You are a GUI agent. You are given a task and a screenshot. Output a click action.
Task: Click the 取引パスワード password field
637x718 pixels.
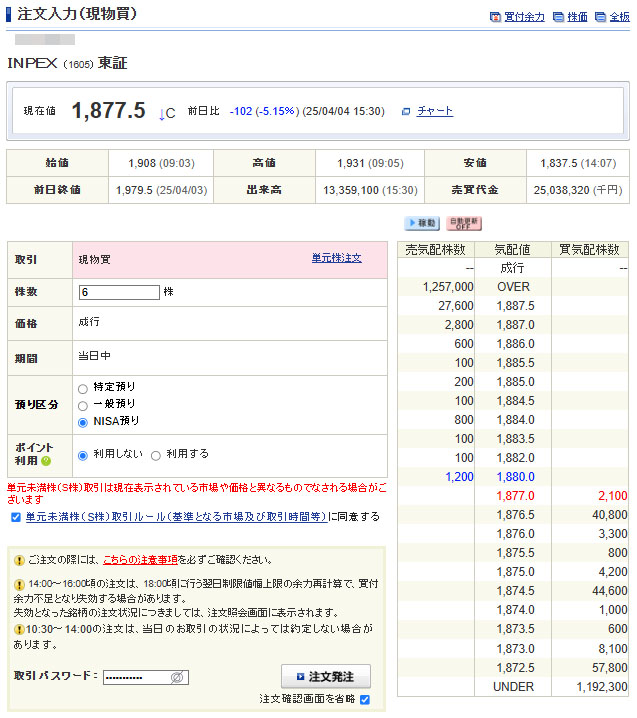tap(136, 677)
